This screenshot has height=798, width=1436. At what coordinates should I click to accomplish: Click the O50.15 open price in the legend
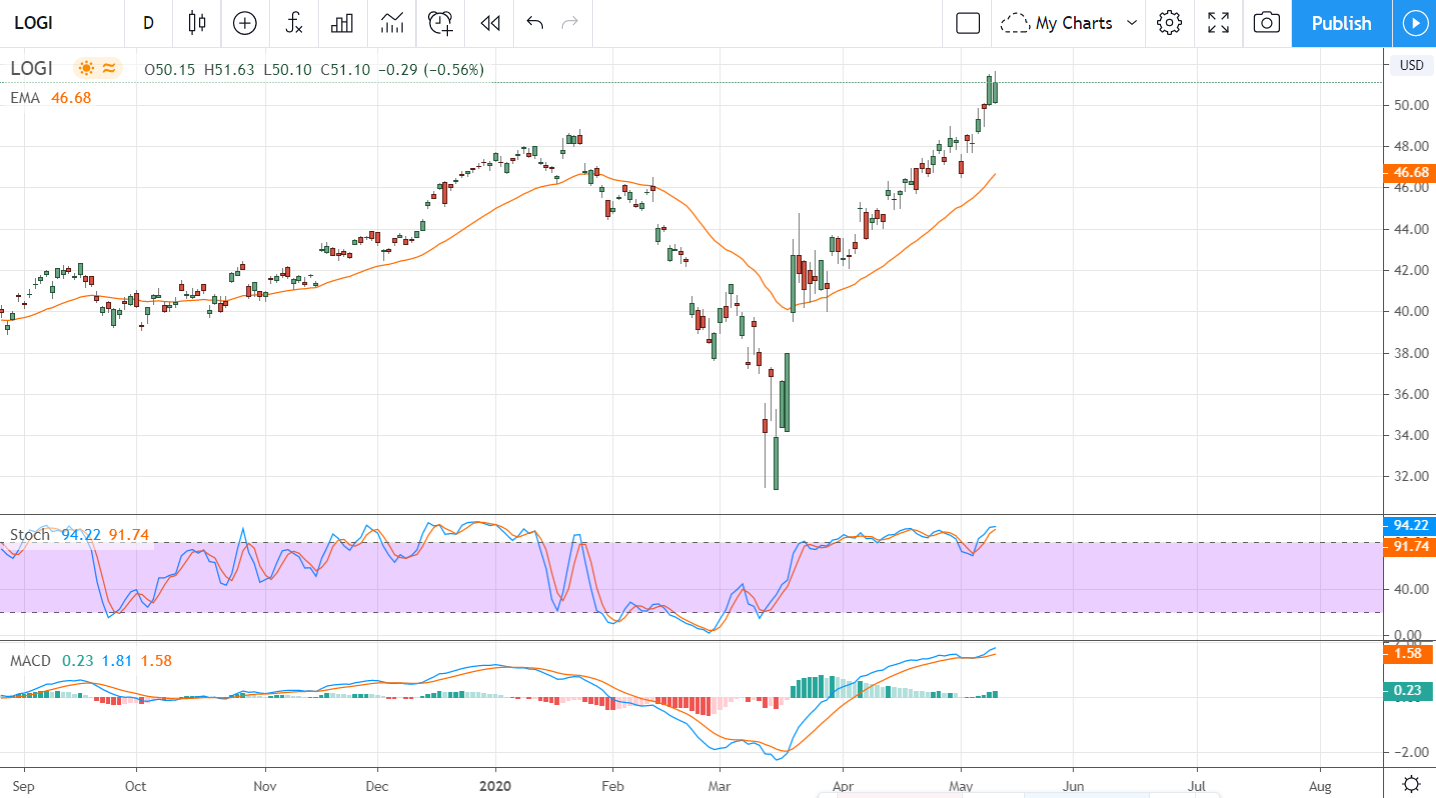point(170,70)
